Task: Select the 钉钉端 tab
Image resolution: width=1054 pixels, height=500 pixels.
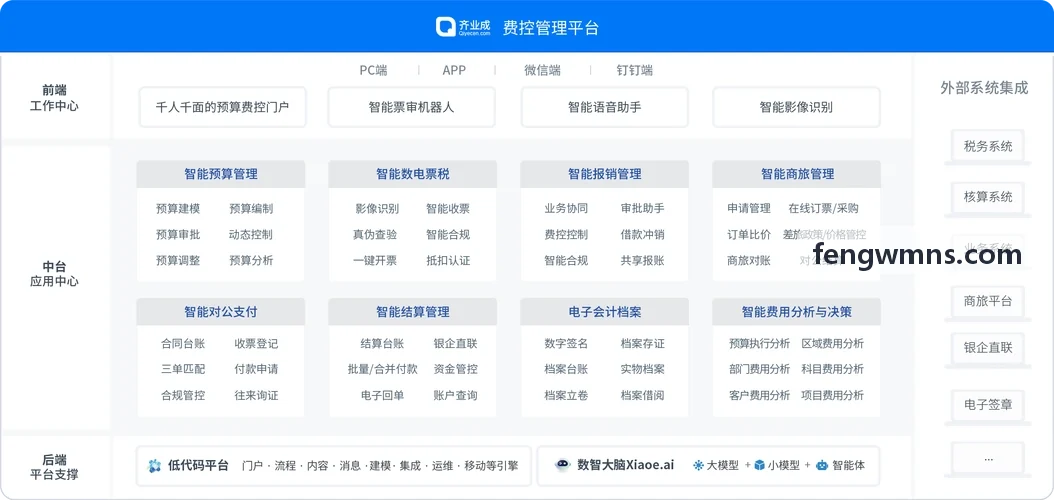Action: pyautogui.click(x=635, y=70)
